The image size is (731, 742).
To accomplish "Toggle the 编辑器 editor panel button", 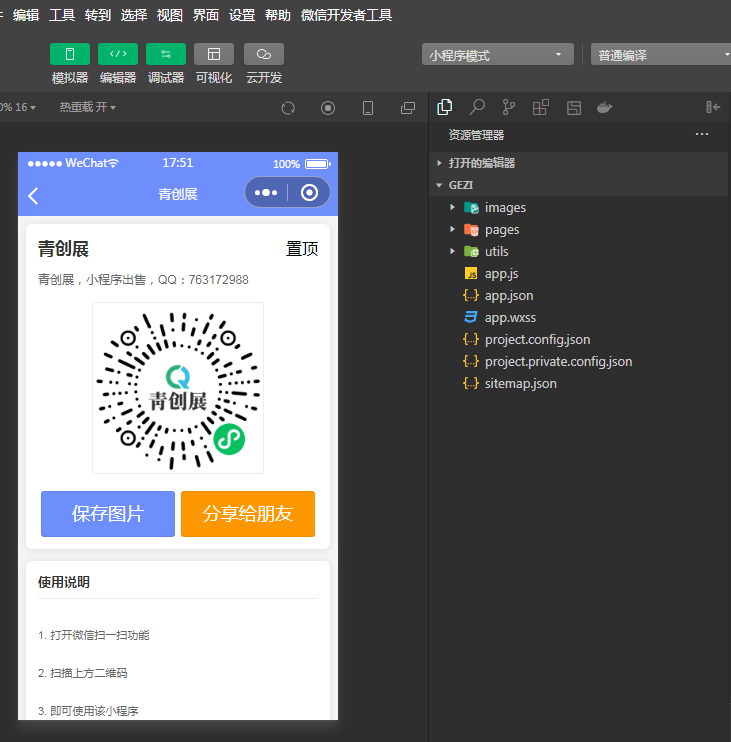I will 118,54.
